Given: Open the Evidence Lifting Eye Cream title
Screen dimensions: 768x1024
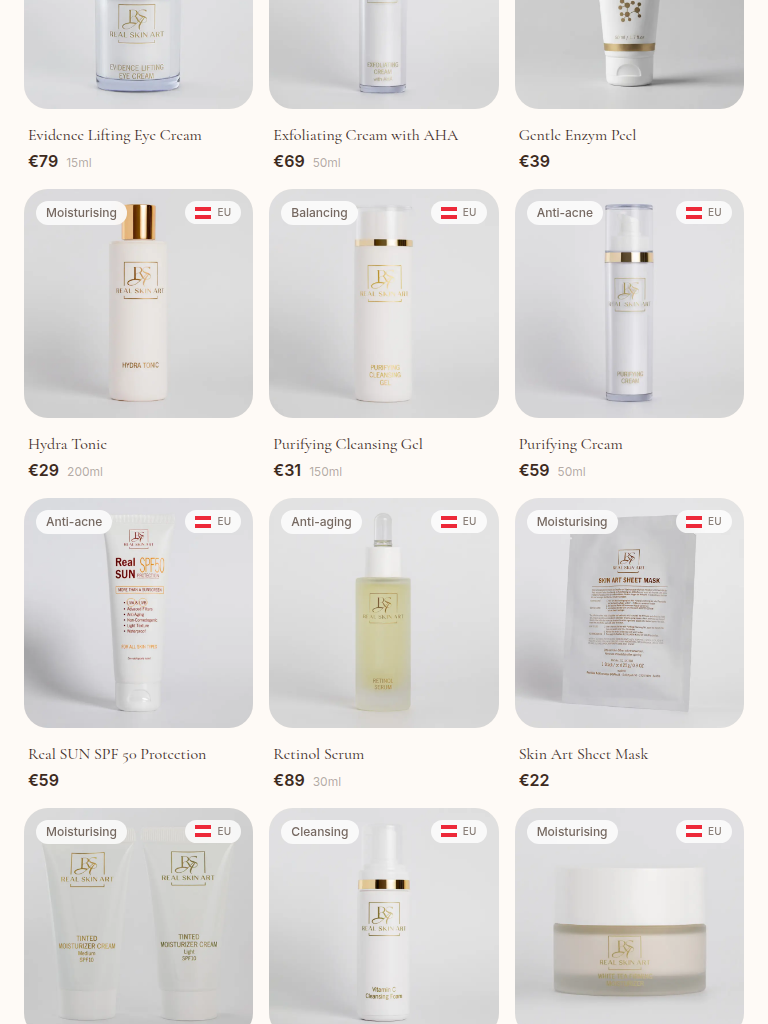Looking at the screenshot, I should pyautogui.click(x=115, y=136).
